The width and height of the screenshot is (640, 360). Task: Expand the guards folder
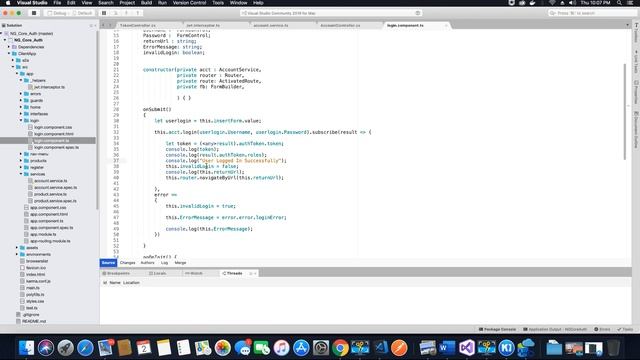[x=21, y=100]
